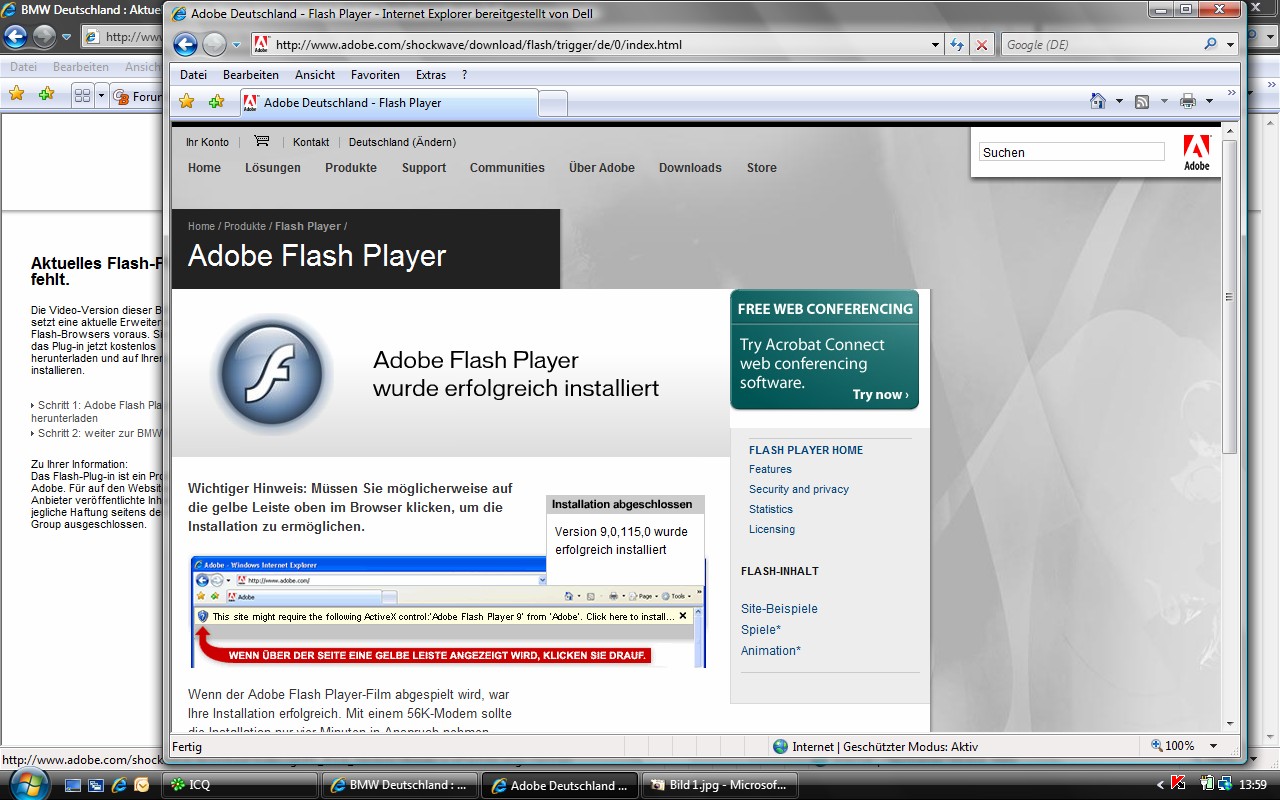
Task: Open a new blank tab
Action: (x=553, y=103)
